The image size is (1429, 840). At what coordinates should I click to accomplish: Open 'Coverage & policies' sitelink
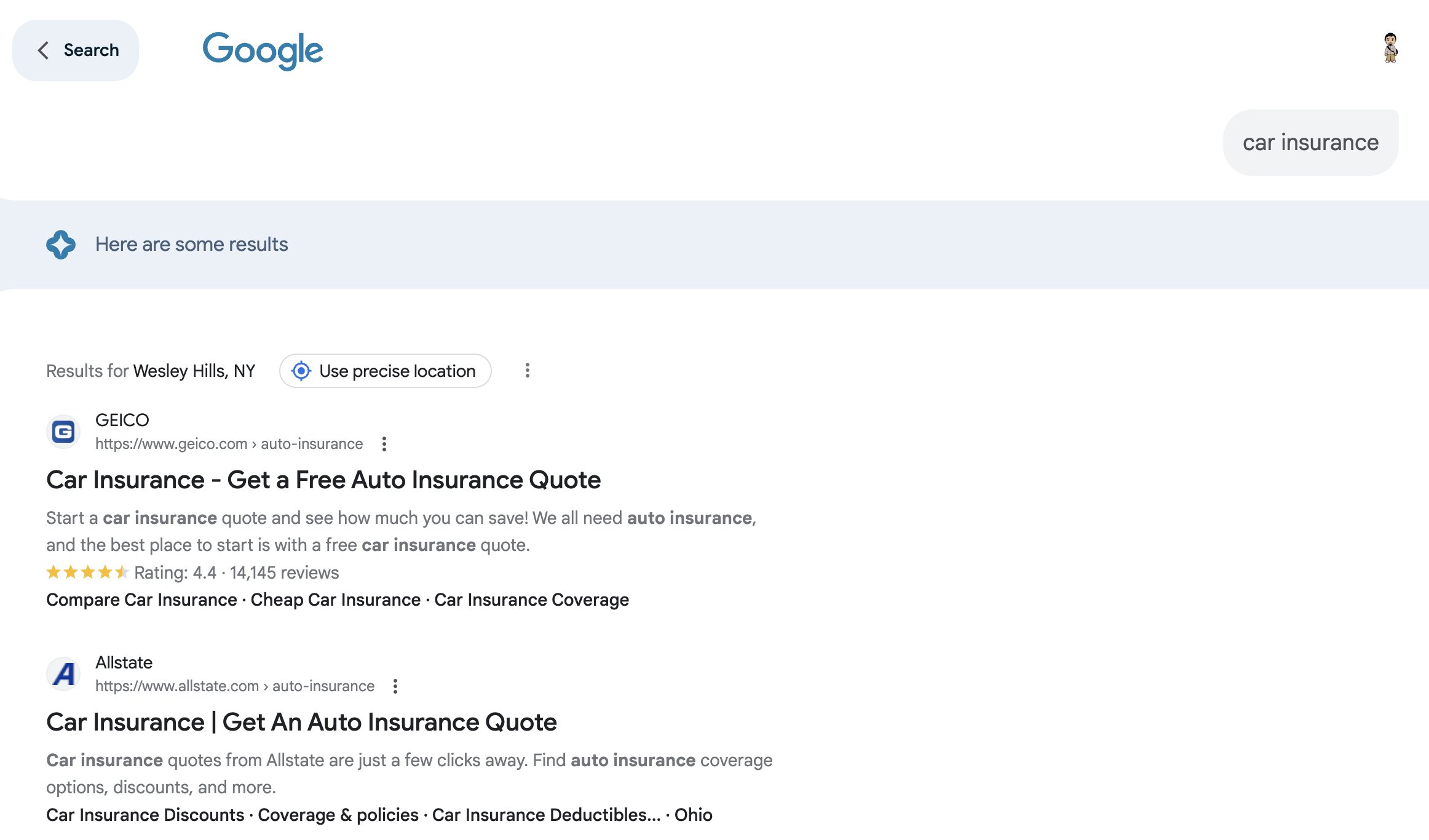[x=338, y=815]
